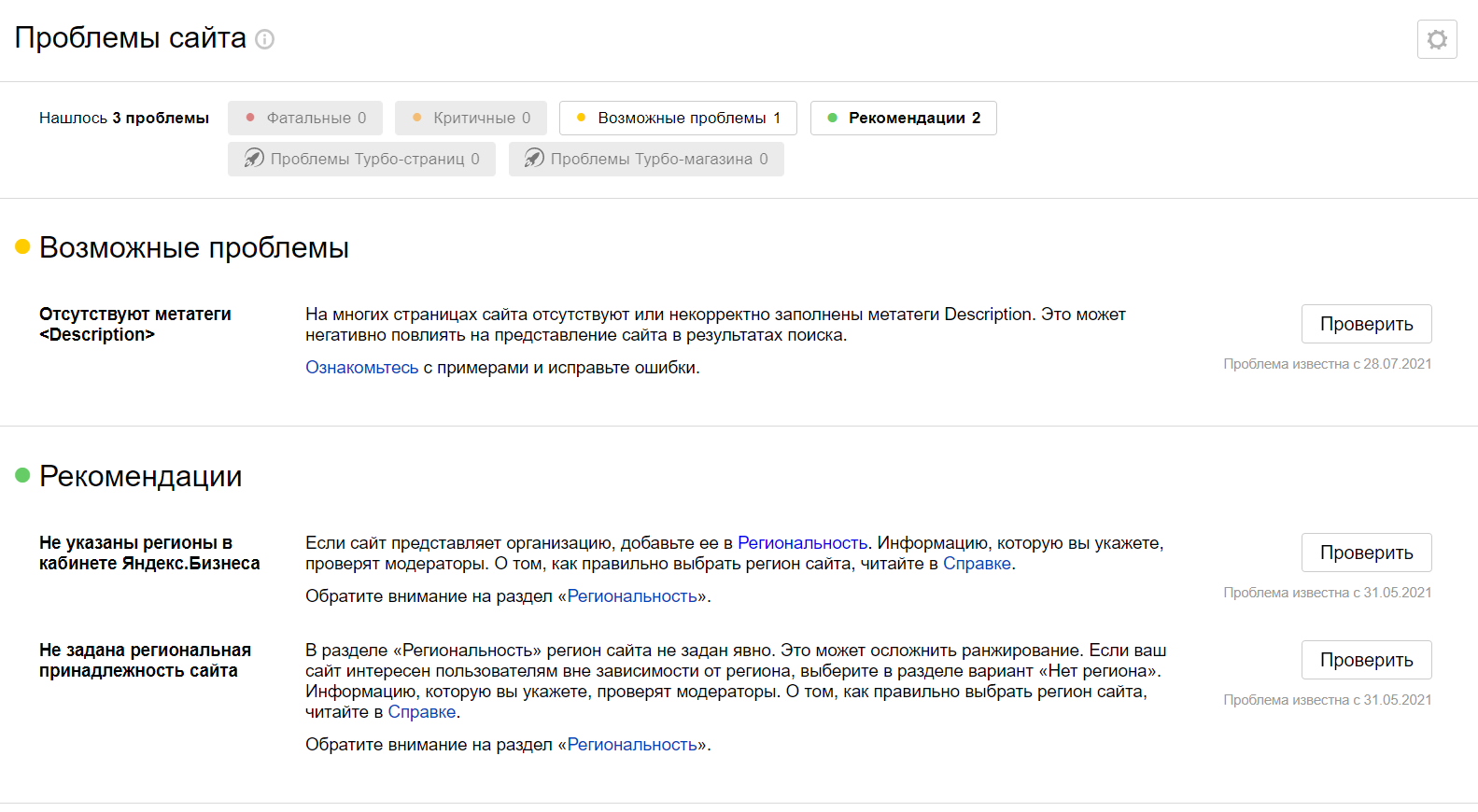Click the yellow dot beside «Возможные проблемы» heading
The image size is (1478, 812).
(x=23, y=247)
